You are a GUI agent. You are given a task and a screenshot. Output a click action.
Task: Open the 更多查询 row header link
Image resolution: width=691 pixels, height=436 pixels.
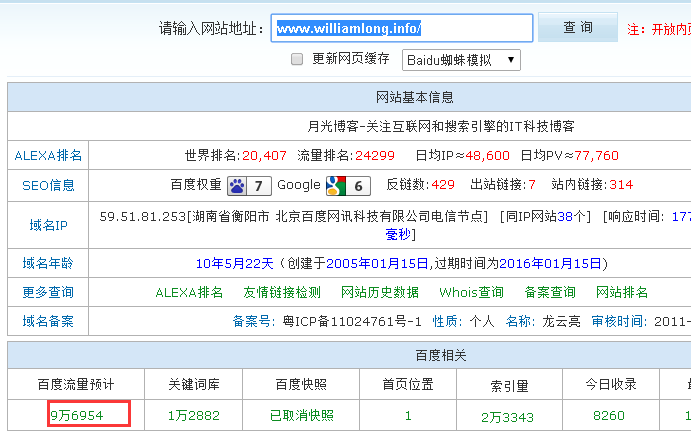(48, 292)
